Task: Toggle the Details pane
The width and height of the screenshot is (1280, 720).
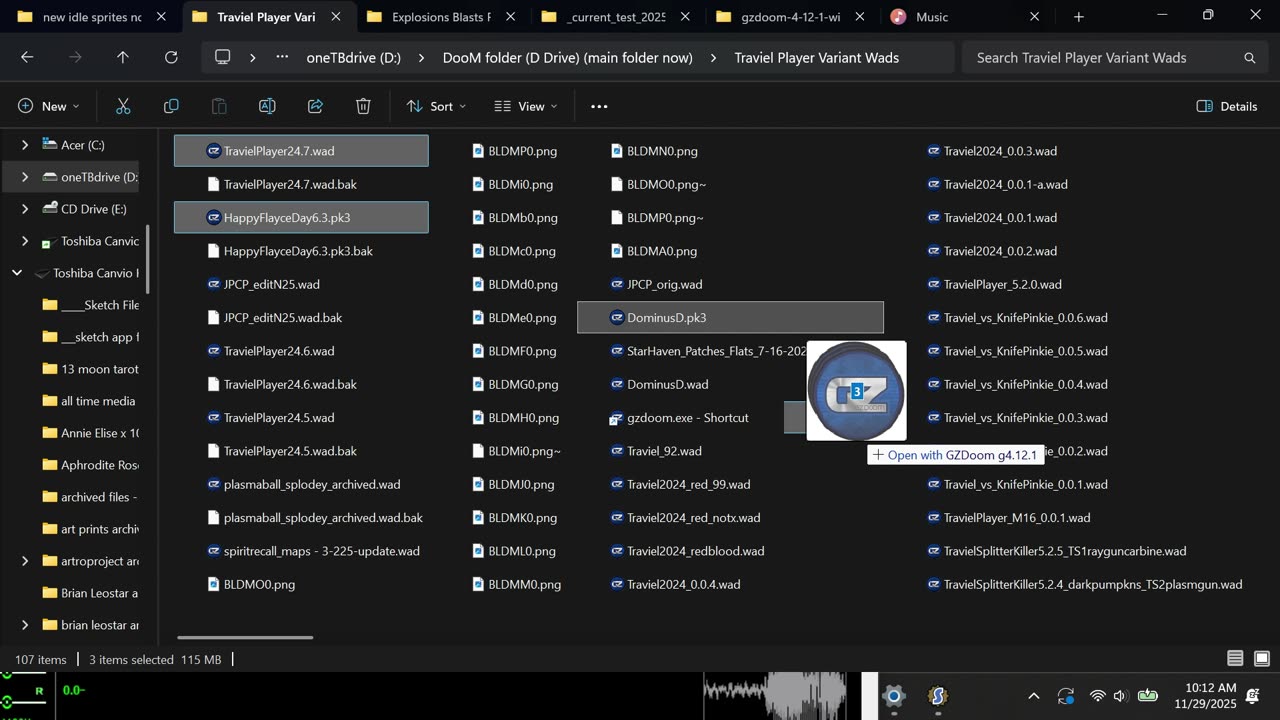Action: click(x=1227, y=106)
